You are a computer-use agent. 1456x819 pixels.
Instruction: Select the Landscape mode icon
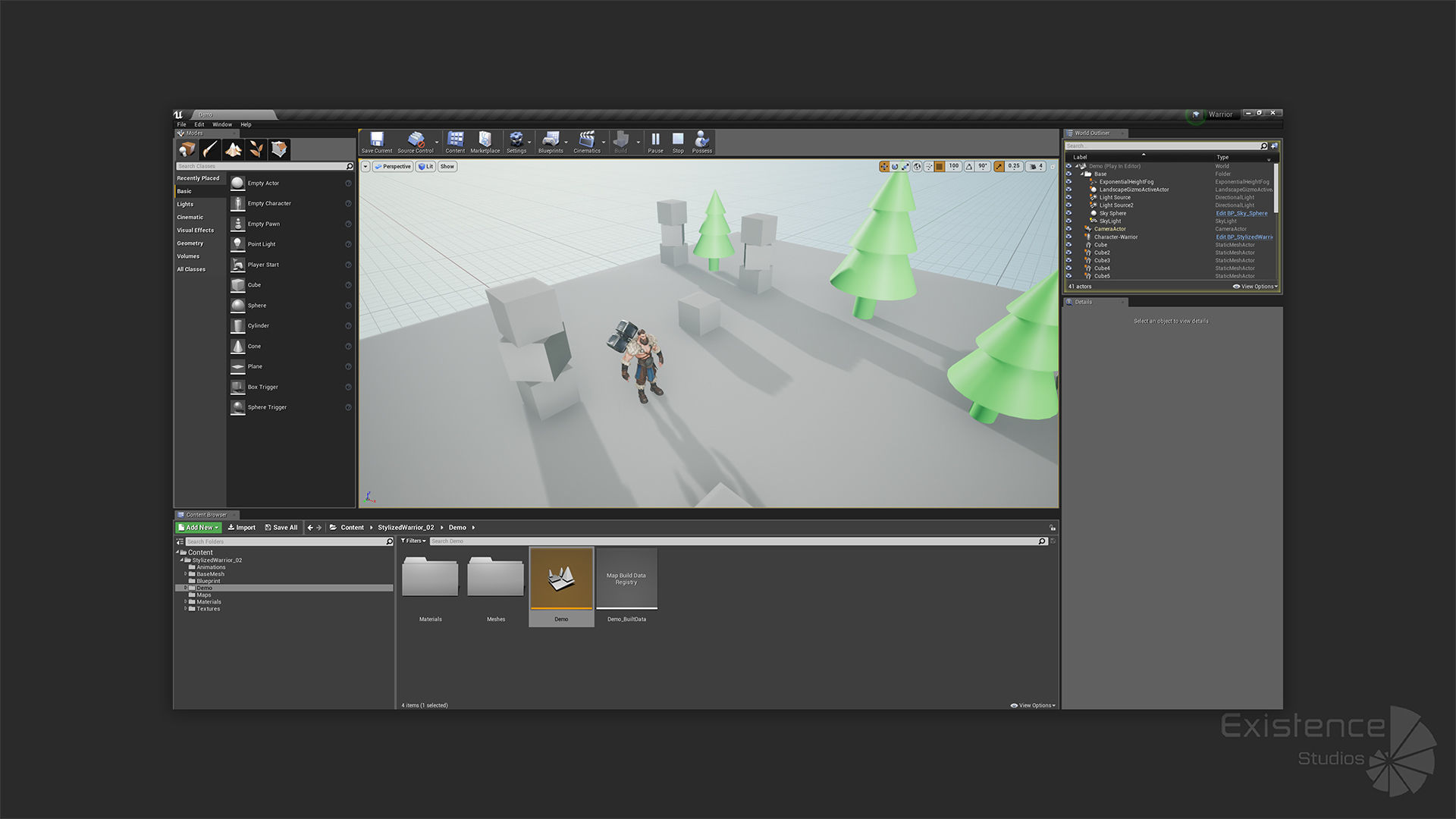click(234, 149)
